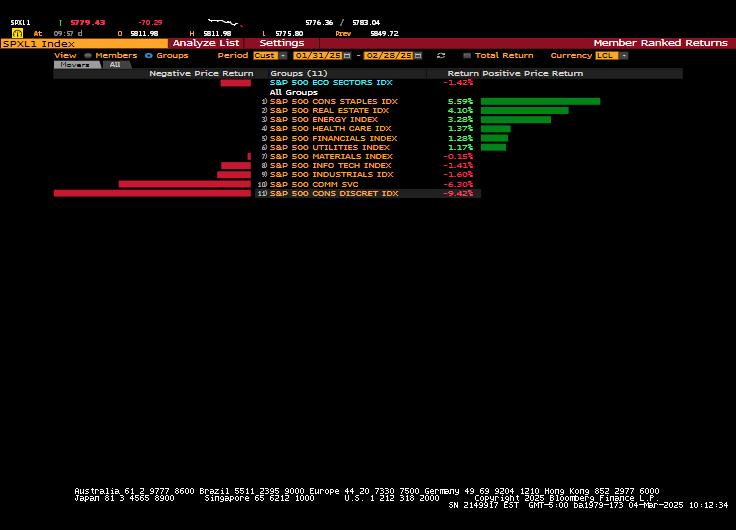Click the 5.59% return value
Viewport: 736px width, 530px height.
click(460, 101)
